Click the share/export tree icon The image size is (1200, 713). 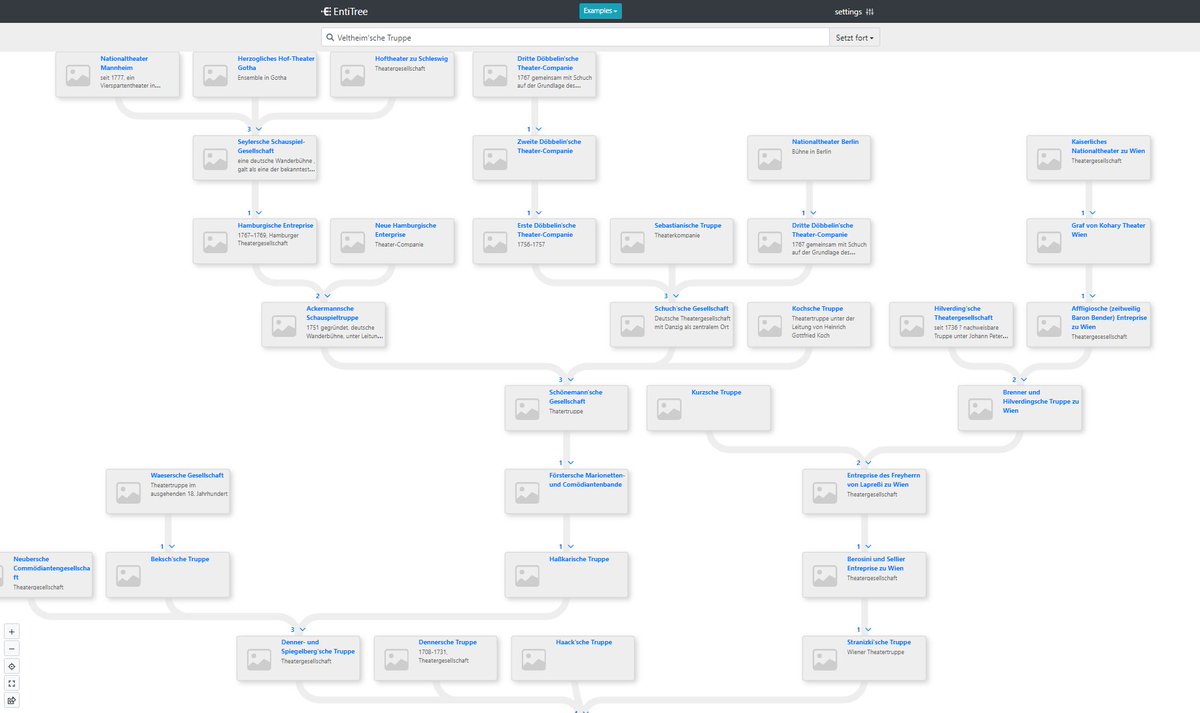12,700
